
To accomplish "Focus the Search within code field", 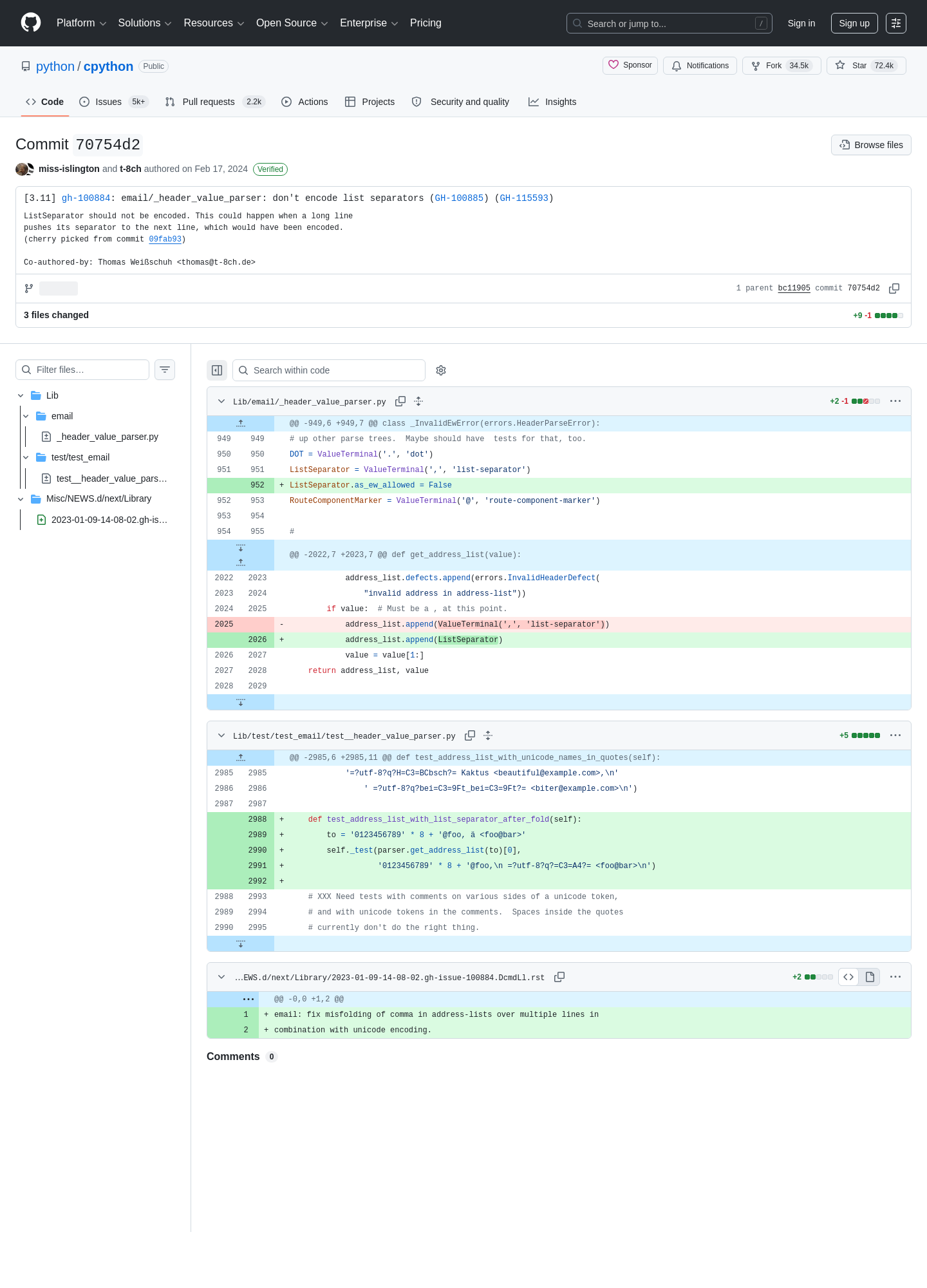I will 329,370.
